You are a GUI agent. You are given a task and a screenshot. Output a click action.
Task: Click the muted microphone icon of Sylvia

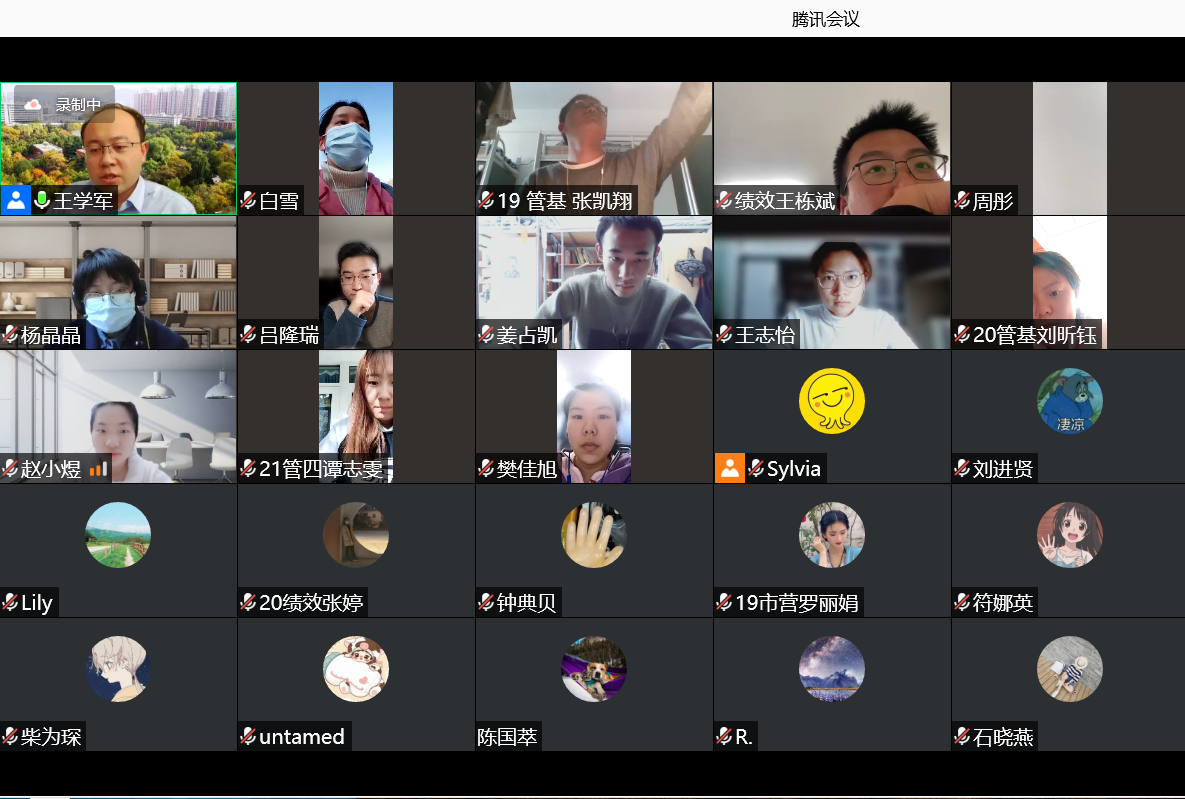(x=756, y=469)
